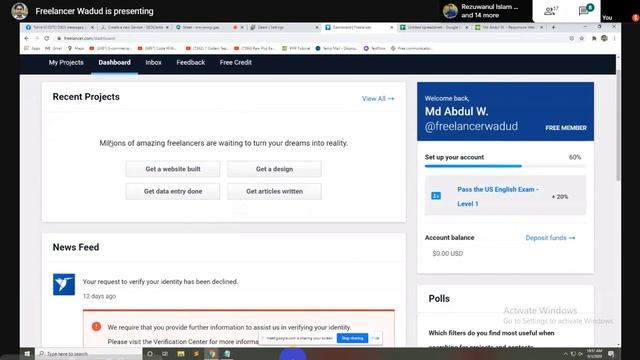Click Windows taskbar search box
The width and height of the screenshot is (640, 360).
click(89, 354)
